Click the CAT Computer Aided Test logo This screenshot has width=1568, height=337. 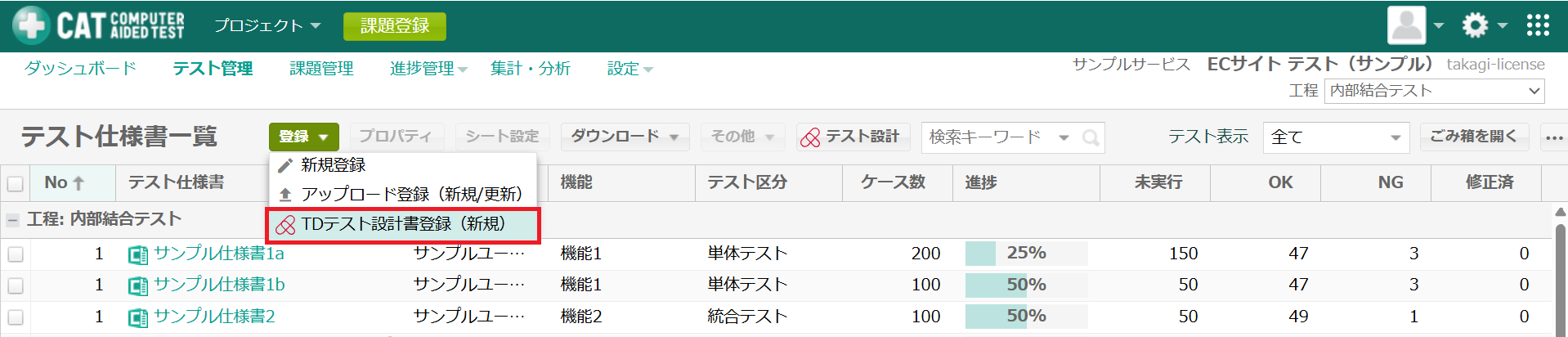click(99, 25)
